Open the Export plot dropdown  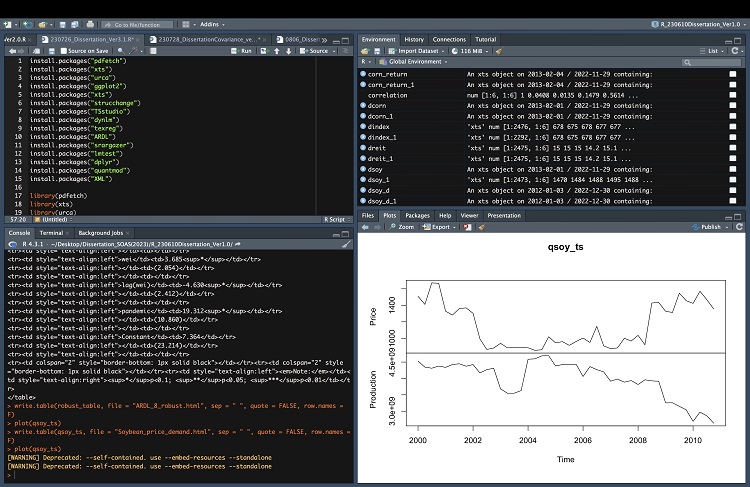pos(439,227)
